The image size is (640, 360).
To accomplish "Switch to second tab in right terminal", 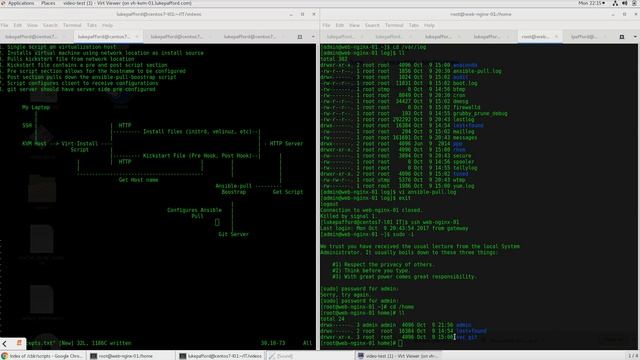I will (389, 37).
